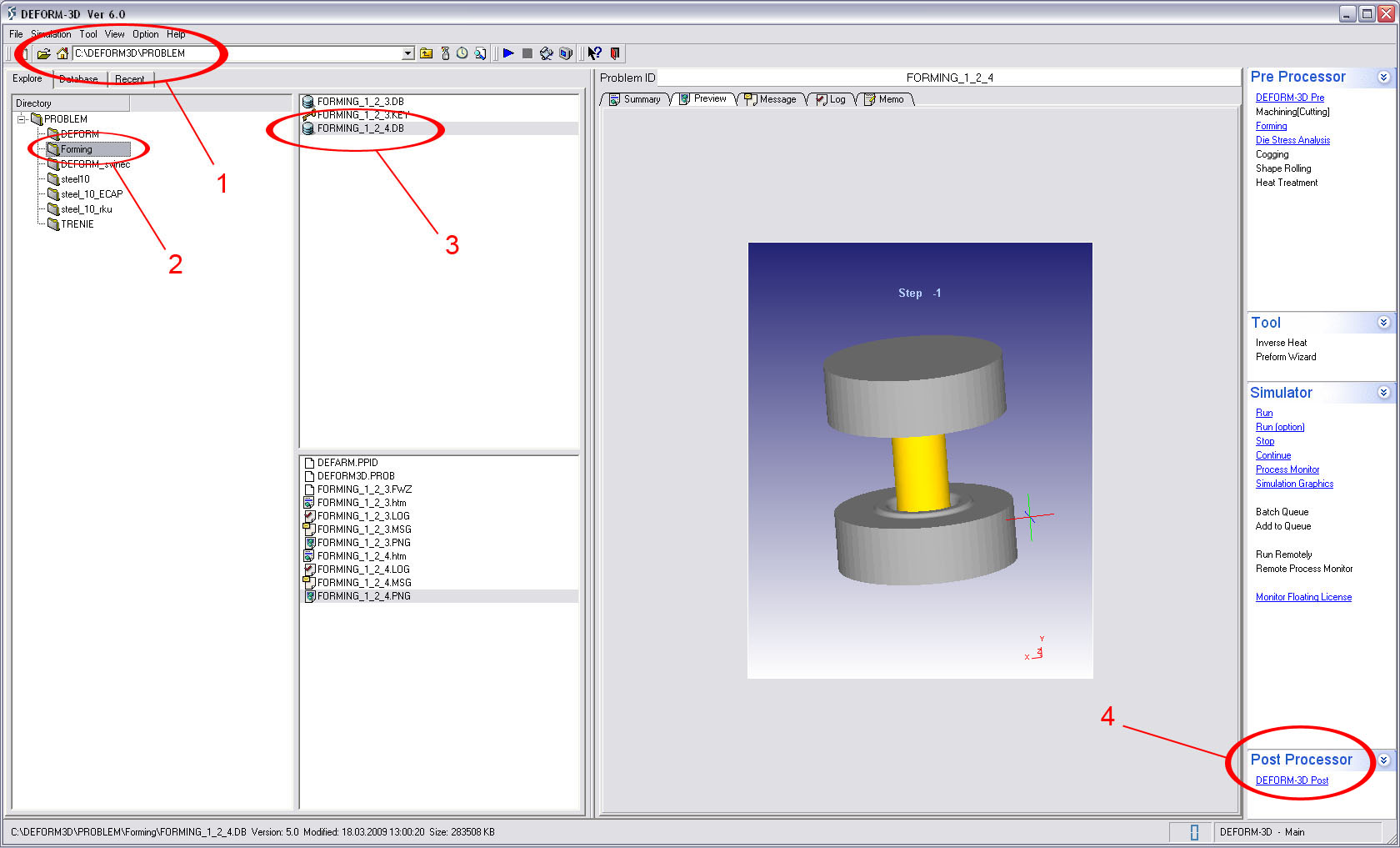Open Simulation Graphics link

pos(1294,484)
